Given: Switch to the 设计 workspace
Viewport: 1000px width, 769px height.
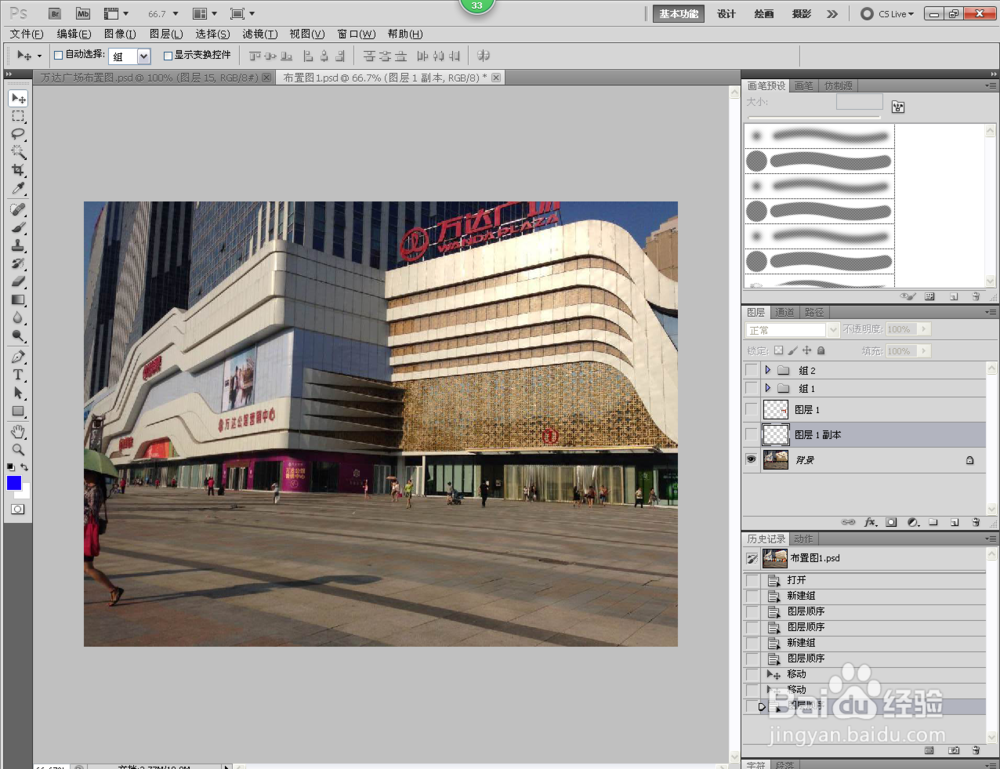Looking at the screenshot, I should click(x=726, y=13).
